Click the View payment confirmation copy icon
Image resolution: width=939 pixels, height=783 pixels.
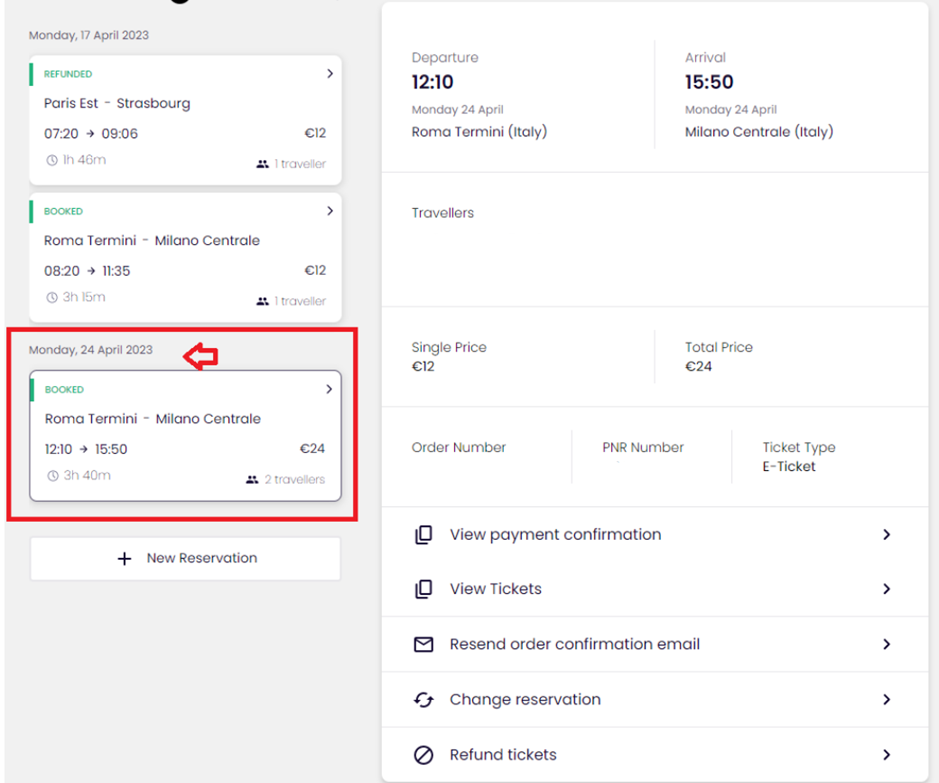(x=423, y=535)
